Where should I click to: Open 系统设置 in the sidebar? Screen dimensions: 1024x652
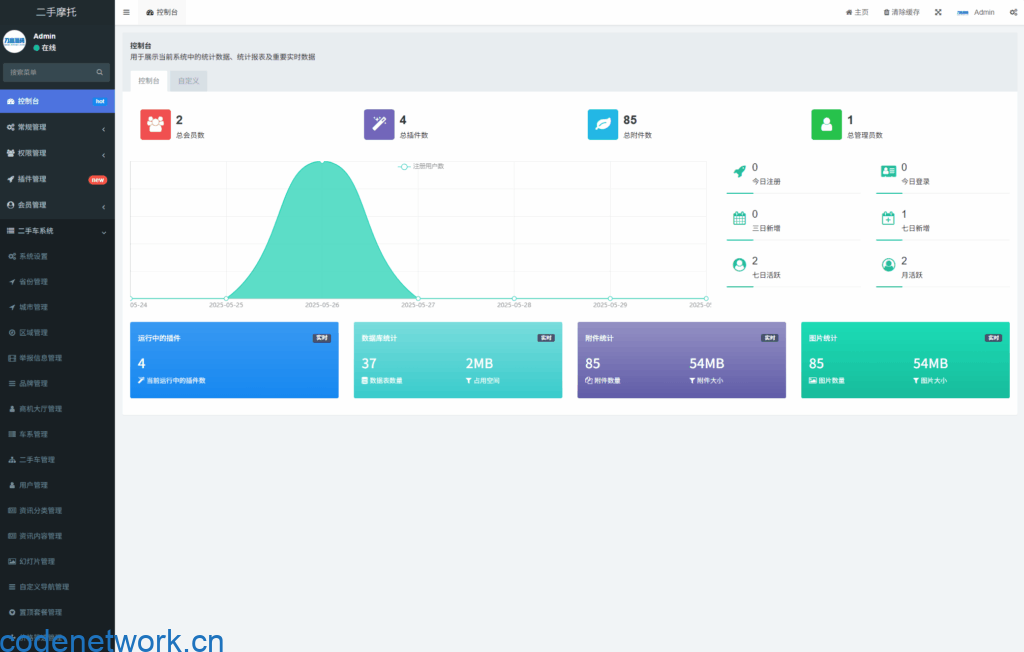tap(57, 257)
